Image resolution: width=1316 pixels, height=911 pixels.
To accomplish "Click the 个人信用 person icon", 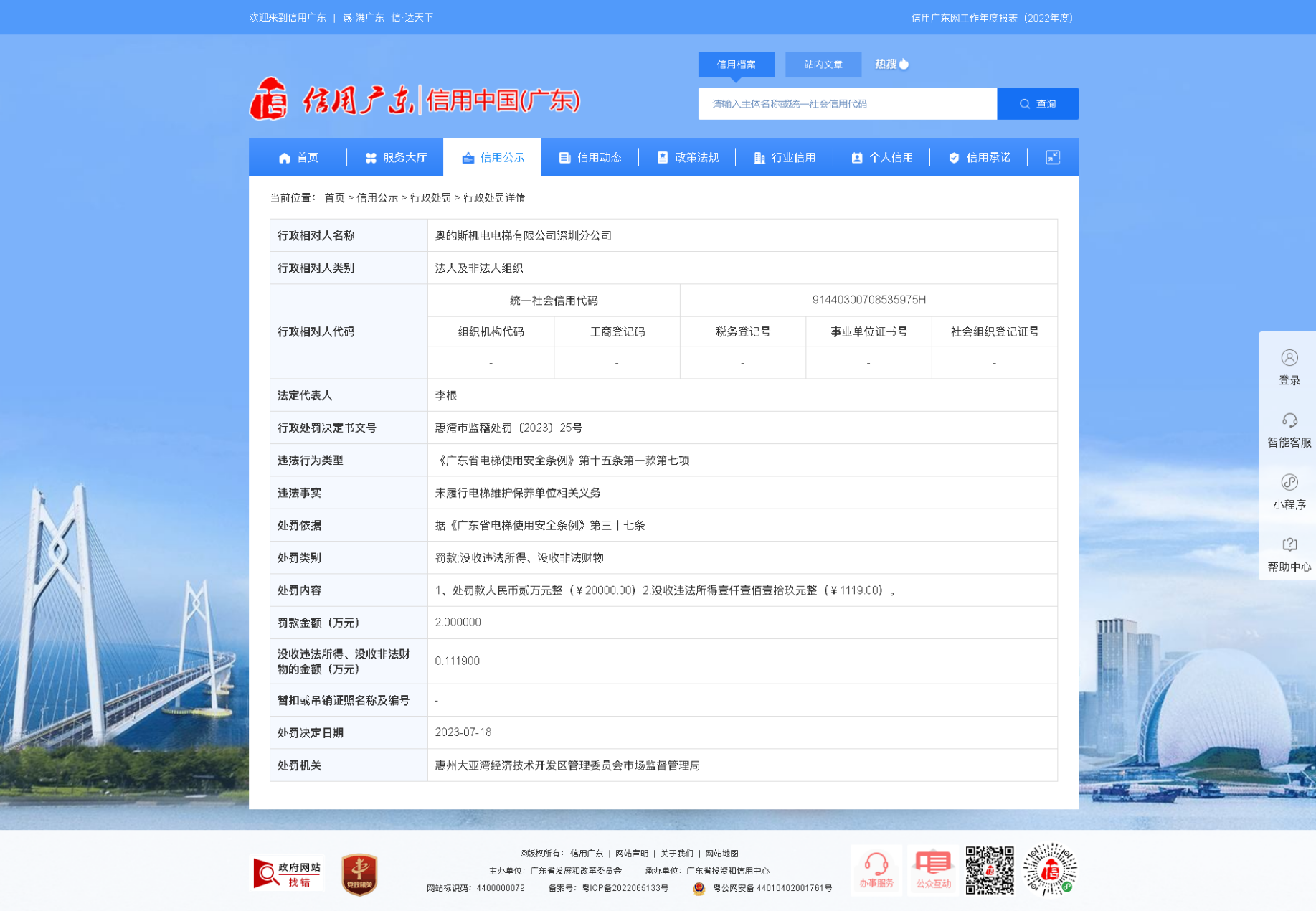I will (857, 158).
